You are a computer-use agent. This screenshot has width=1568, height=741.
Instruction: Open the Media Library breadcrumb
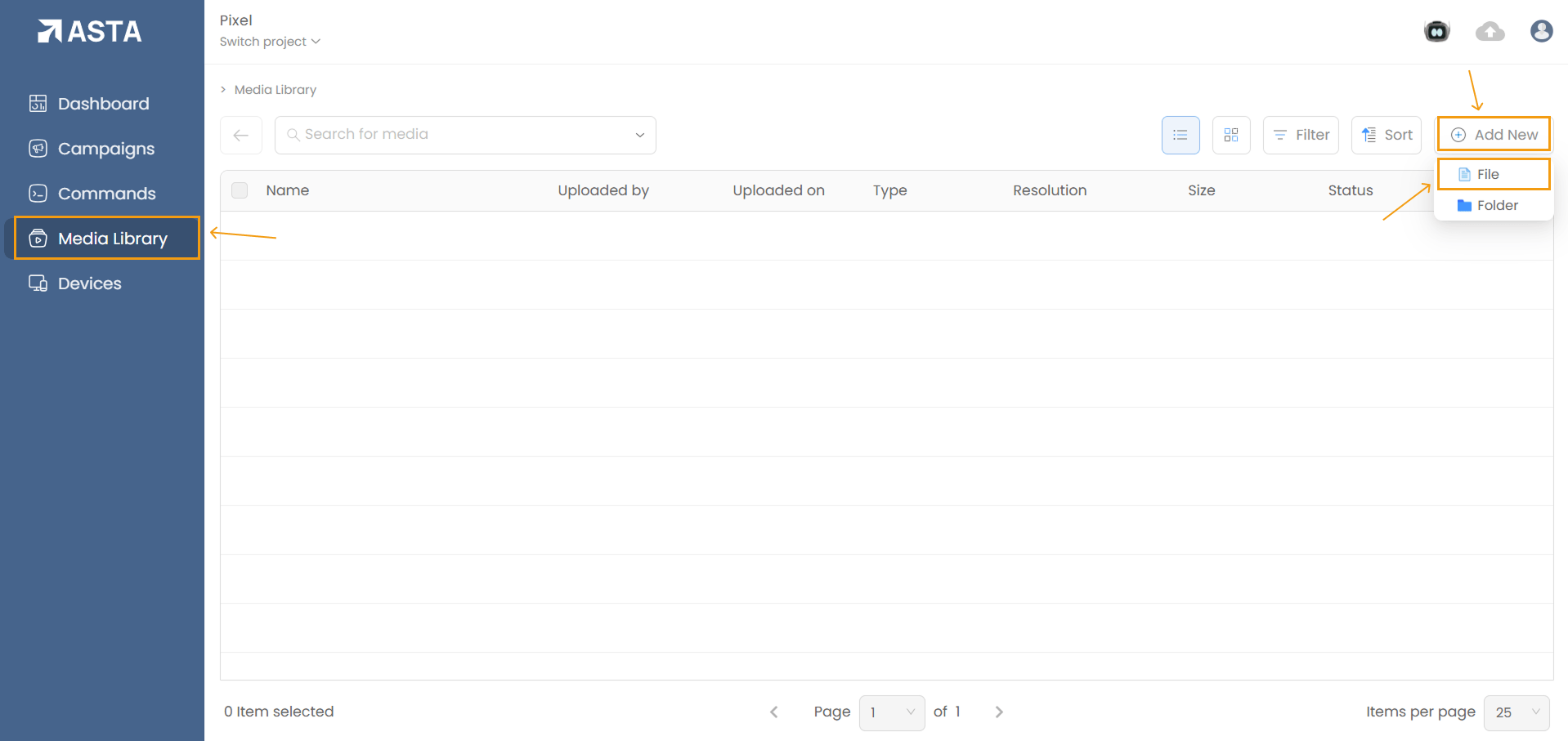coord(275,89)
